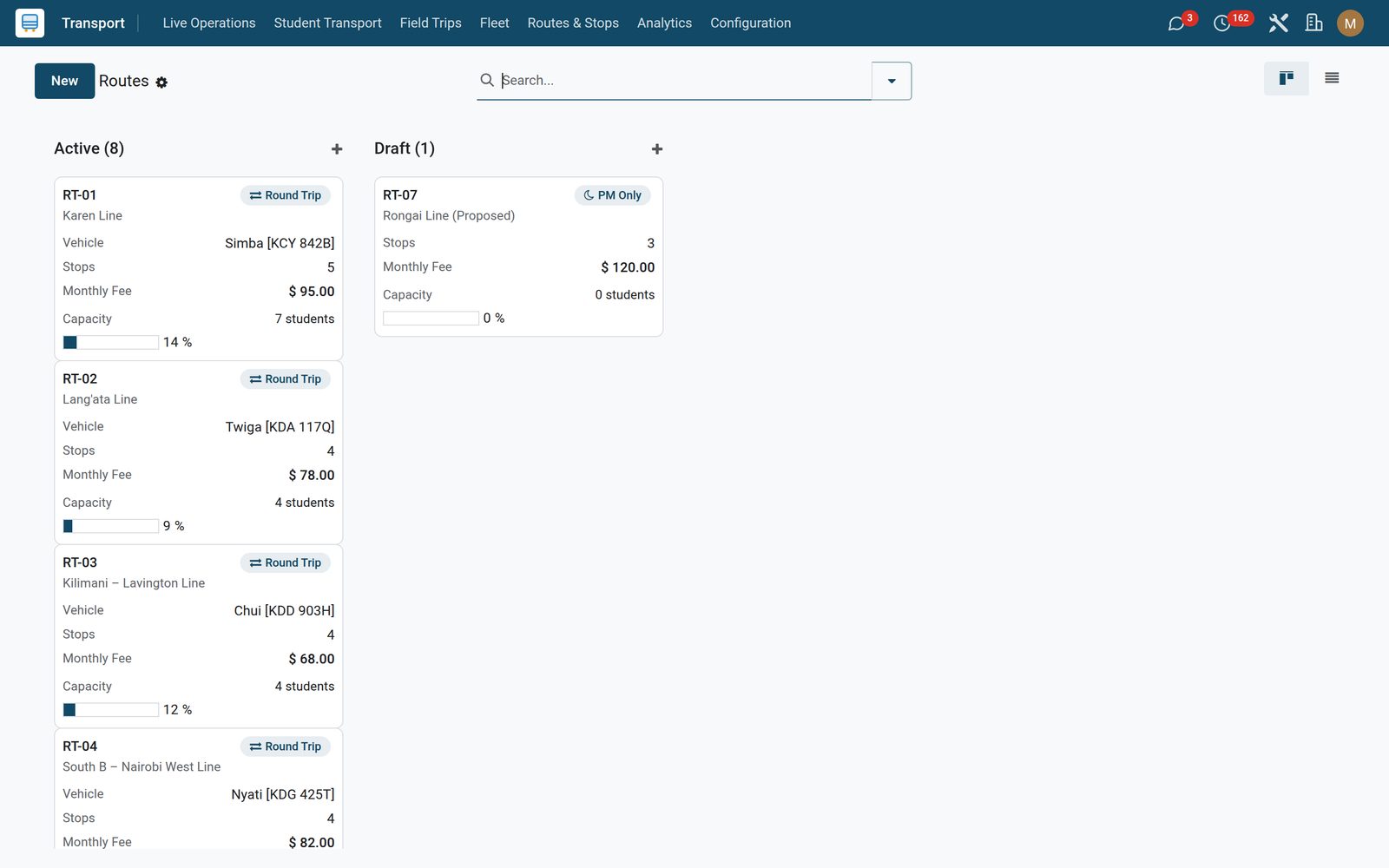Open the user avatar M menu
1389x868 pixels.
[x=1350, y=23]
